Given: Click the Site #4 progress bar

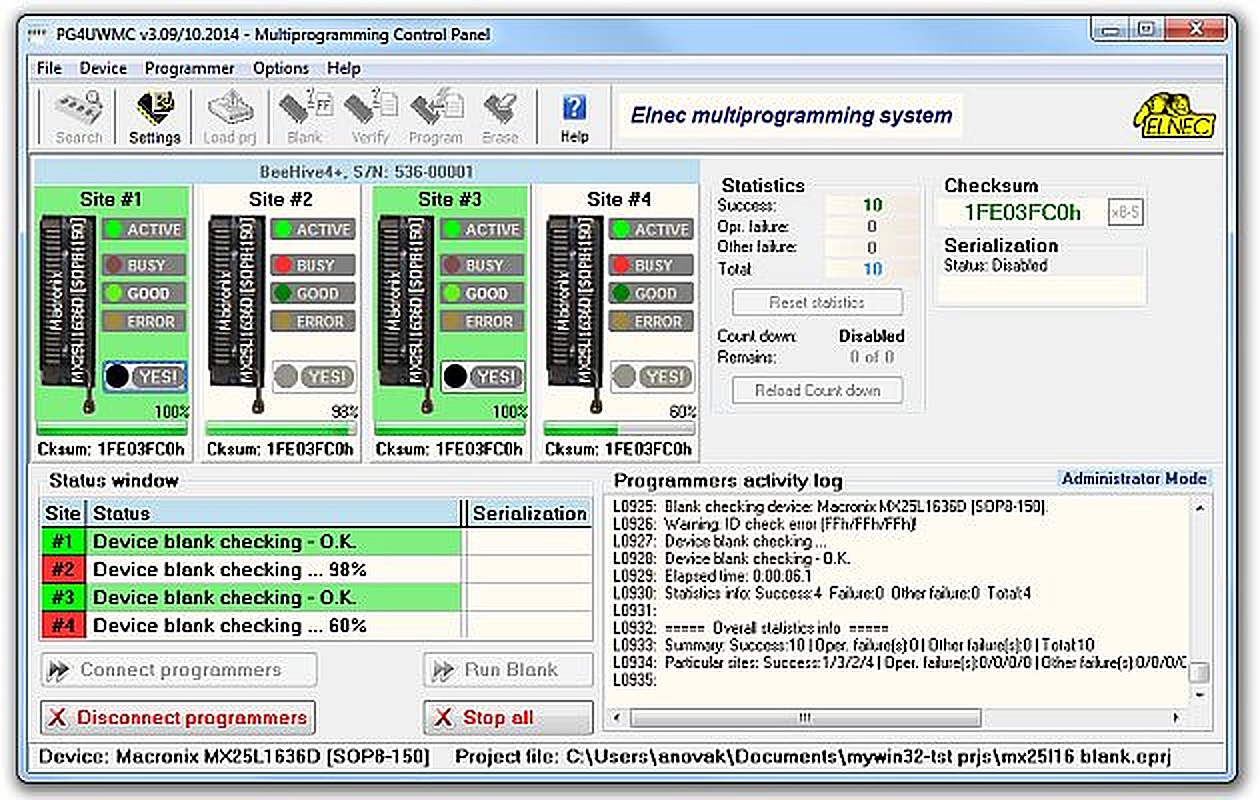Looking at the screenshot, I should (x=620, y=428).
